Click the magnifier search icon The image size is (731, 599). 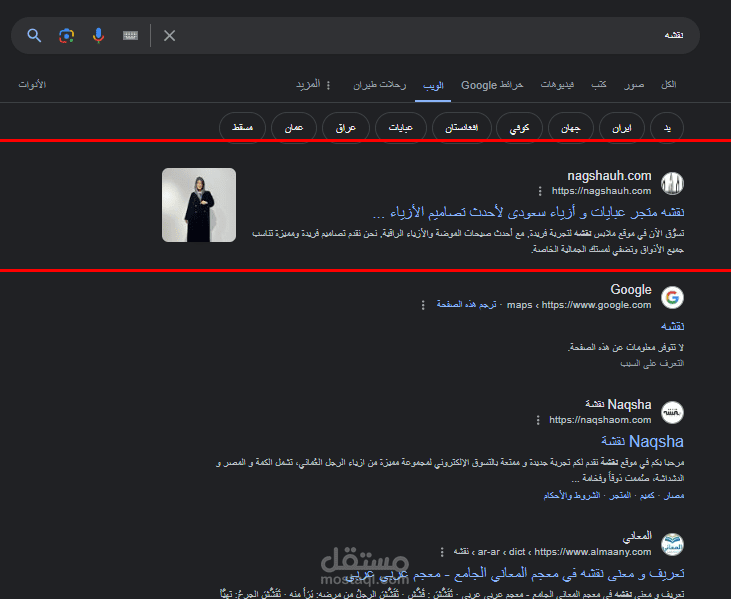34,35
